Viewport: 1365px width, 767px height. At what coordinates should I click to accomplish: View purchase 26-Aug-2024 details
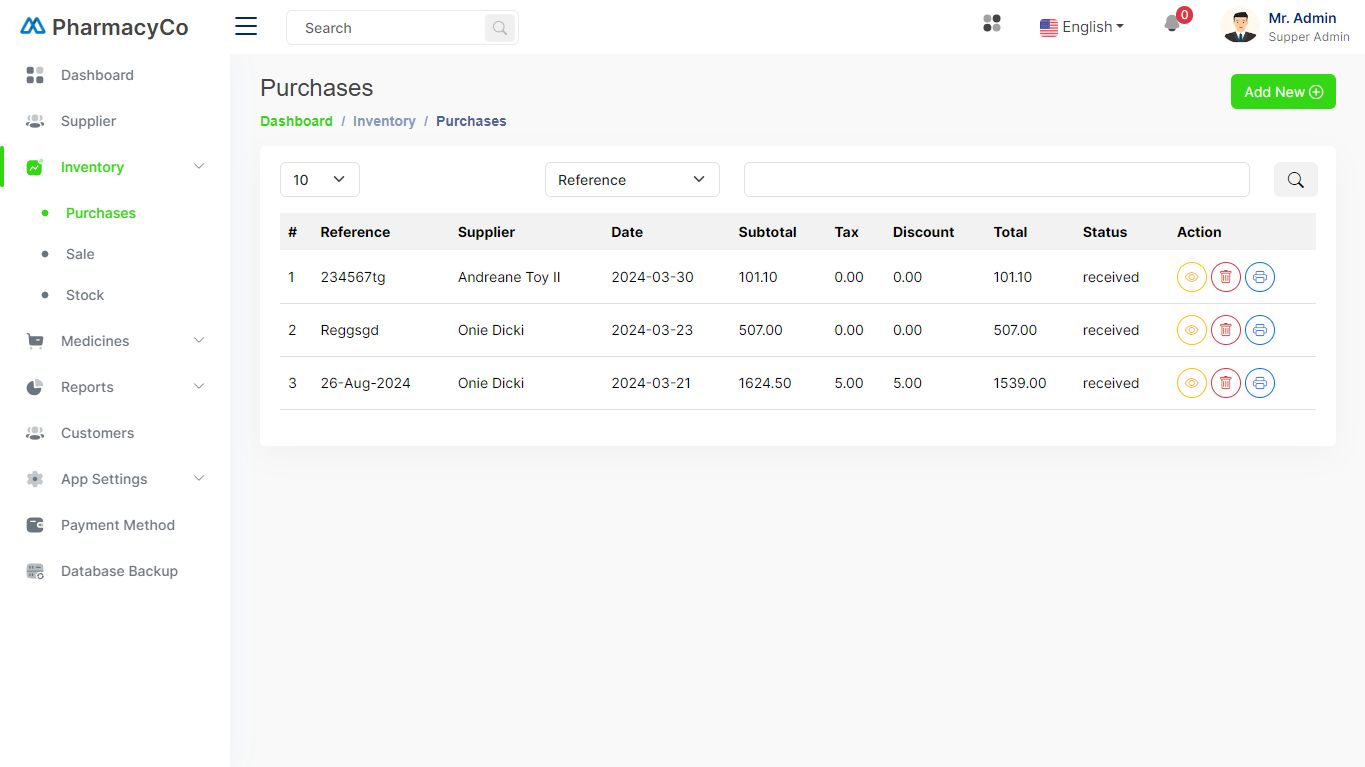point(1191,383)
